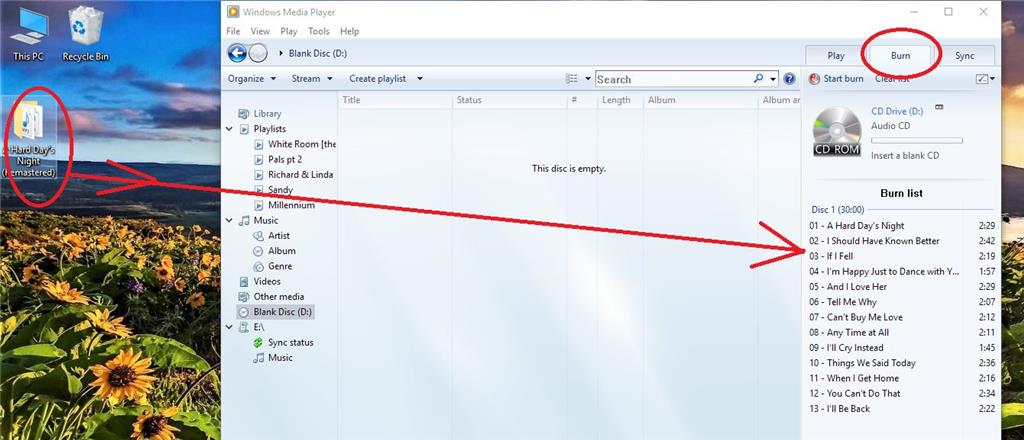Open Music under the E:\ device
The height and width of the screenshot is (440, 1024).
click(280, 358)
